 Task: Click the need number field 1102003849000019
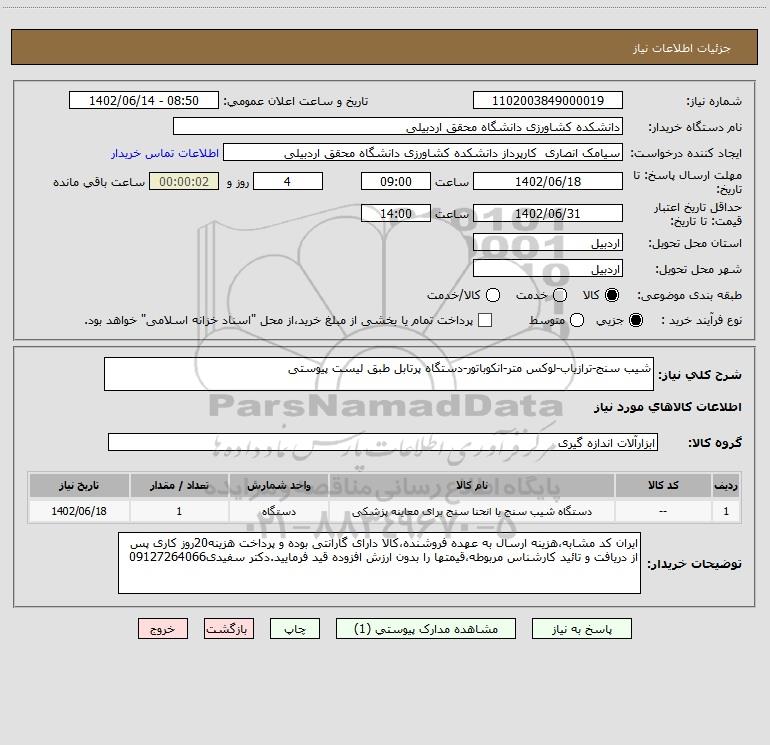[x=548, y=101]
